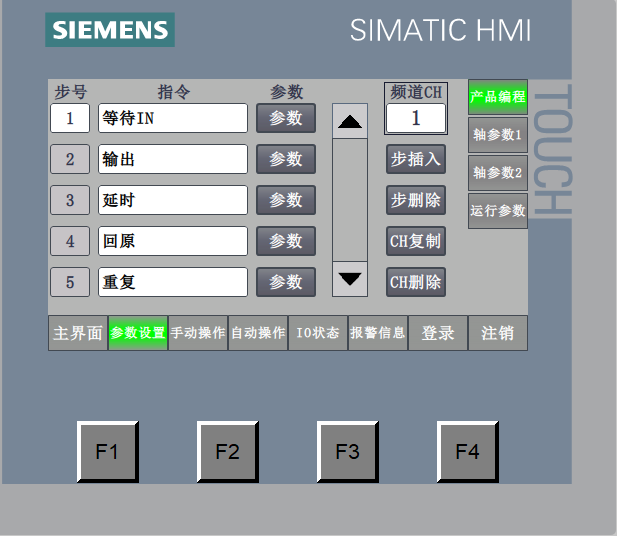This screenshot has width=617, height=536.
Task: Switch to the 主界面 tab
Action: coord(78,333)
